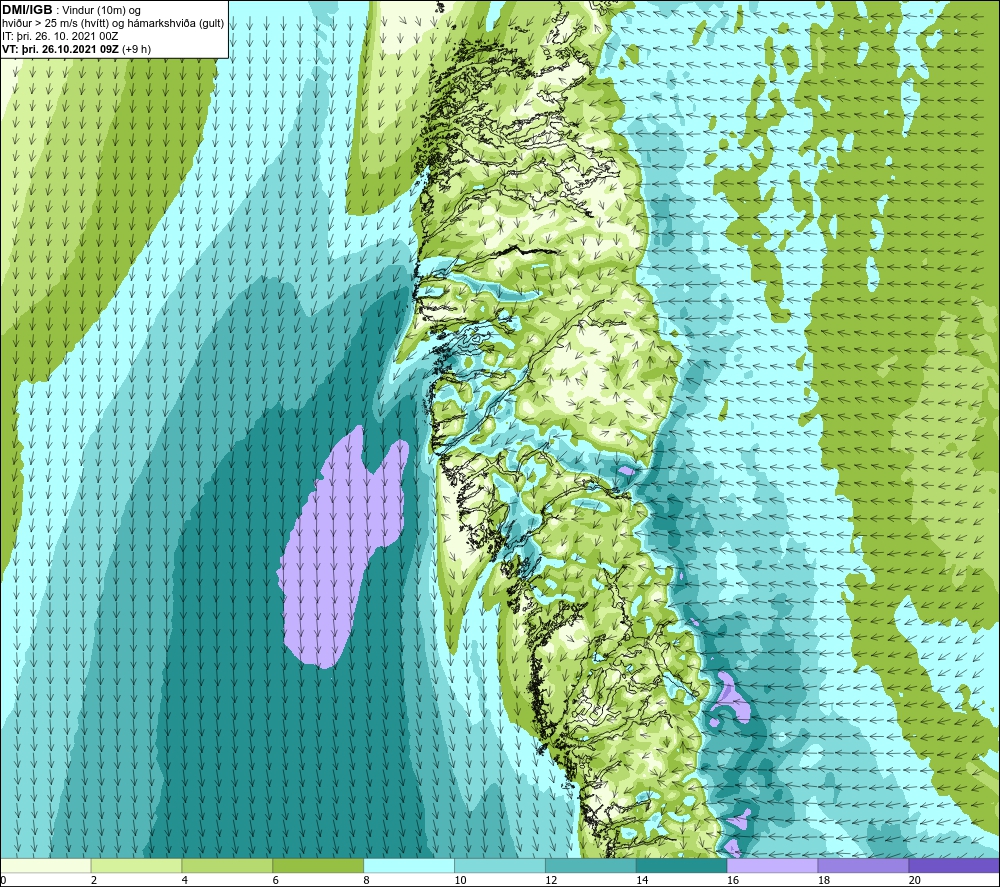
Task: Click the scale label "6"
Action: point(276,880)
